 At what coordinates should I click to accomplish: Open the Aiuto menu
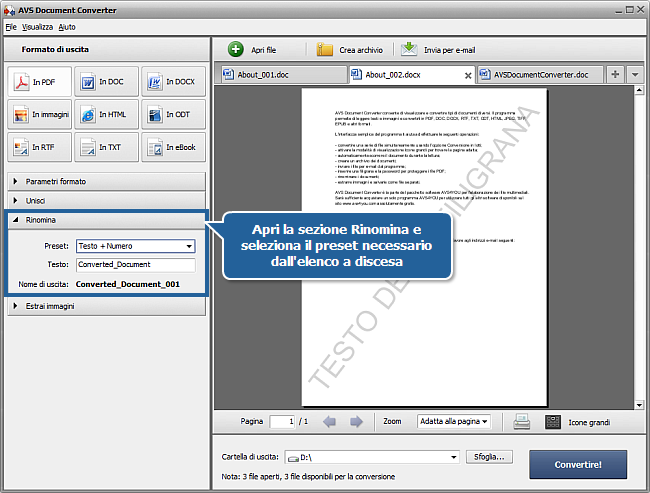tap(67, 27)
